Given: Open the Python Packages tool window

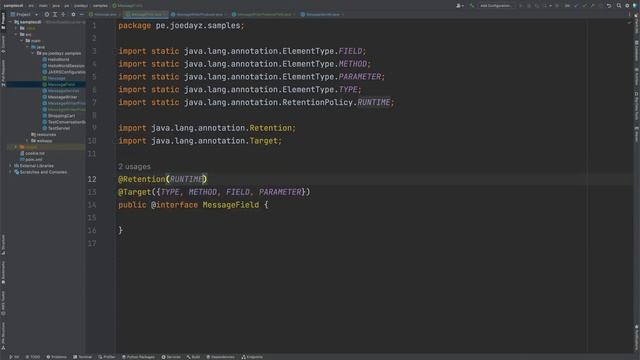Looking at the screenshot, I should click(138, 357).
